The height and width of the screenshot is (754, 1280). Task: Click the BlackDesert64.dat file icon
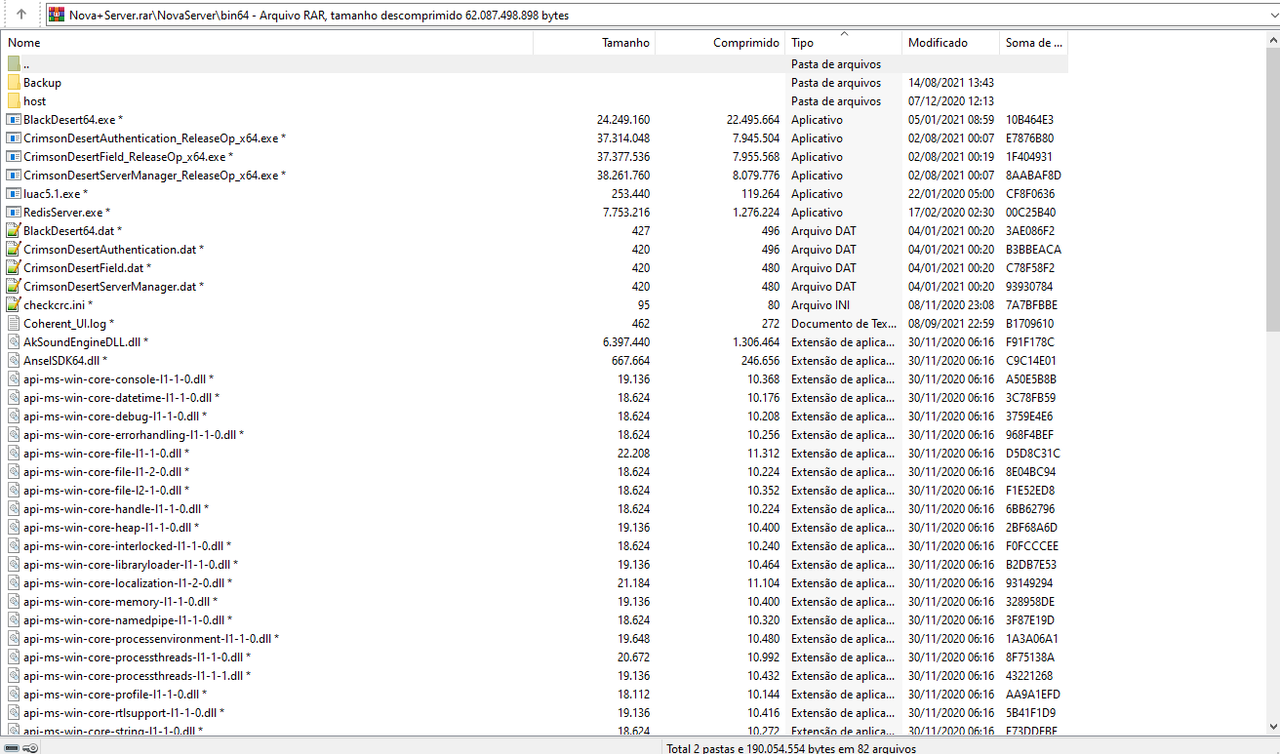(14, 231)
